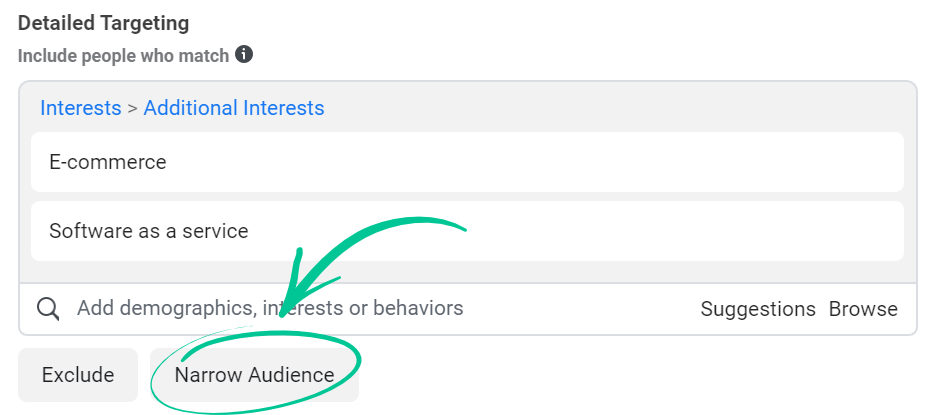
Task: Select the E-commerce interest row
Action: 467,162
